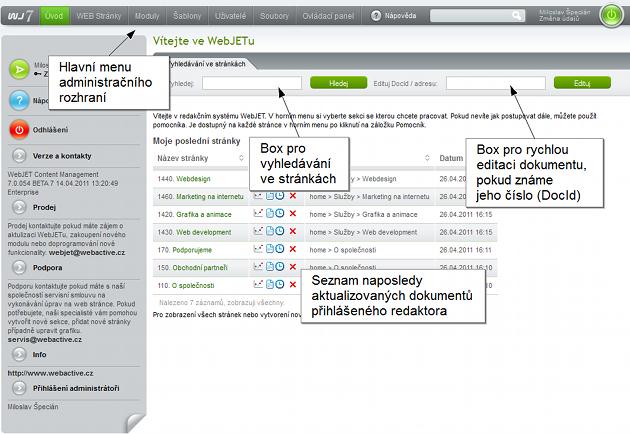Click the search magnifier icon in top bar

[x=517, y=16]
